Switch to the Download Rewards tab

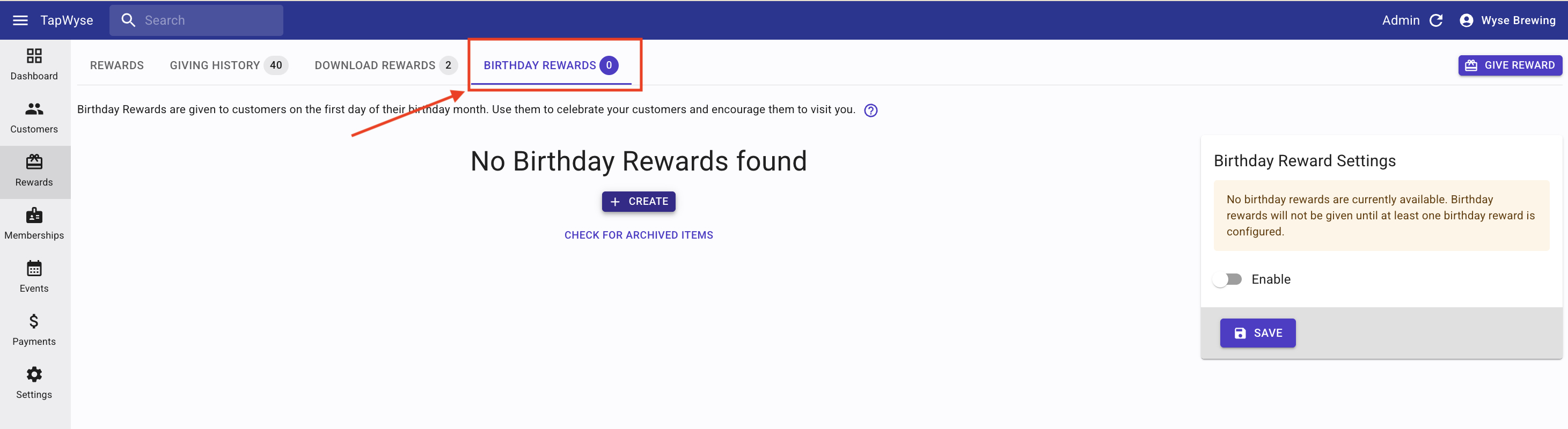[x=385, y=65]
